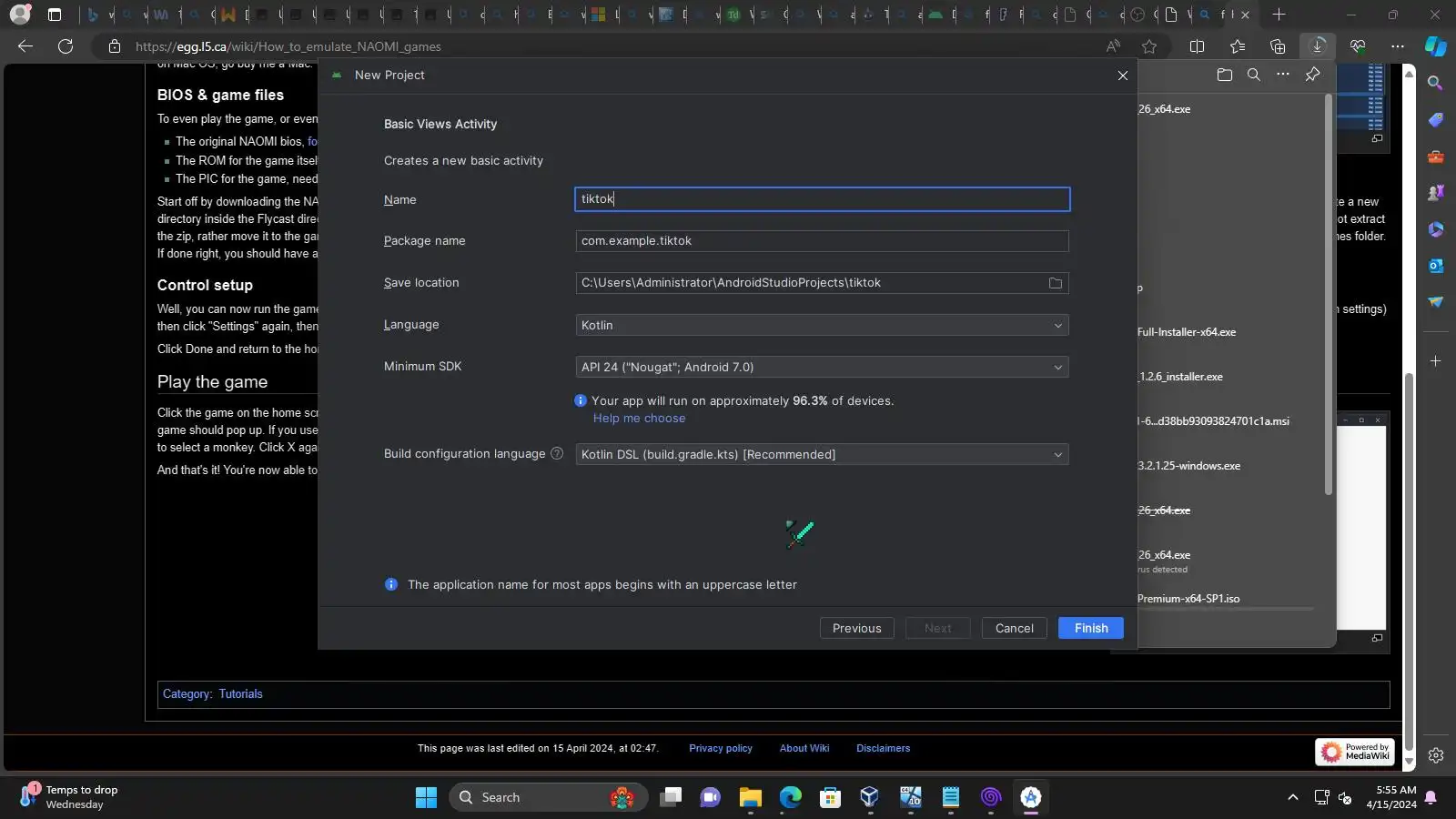The width and height of the screenshot is (1456, 819).
Task: Open 3.2.1.25-windows.exe download entry
Action: (x=1189, y=466)
